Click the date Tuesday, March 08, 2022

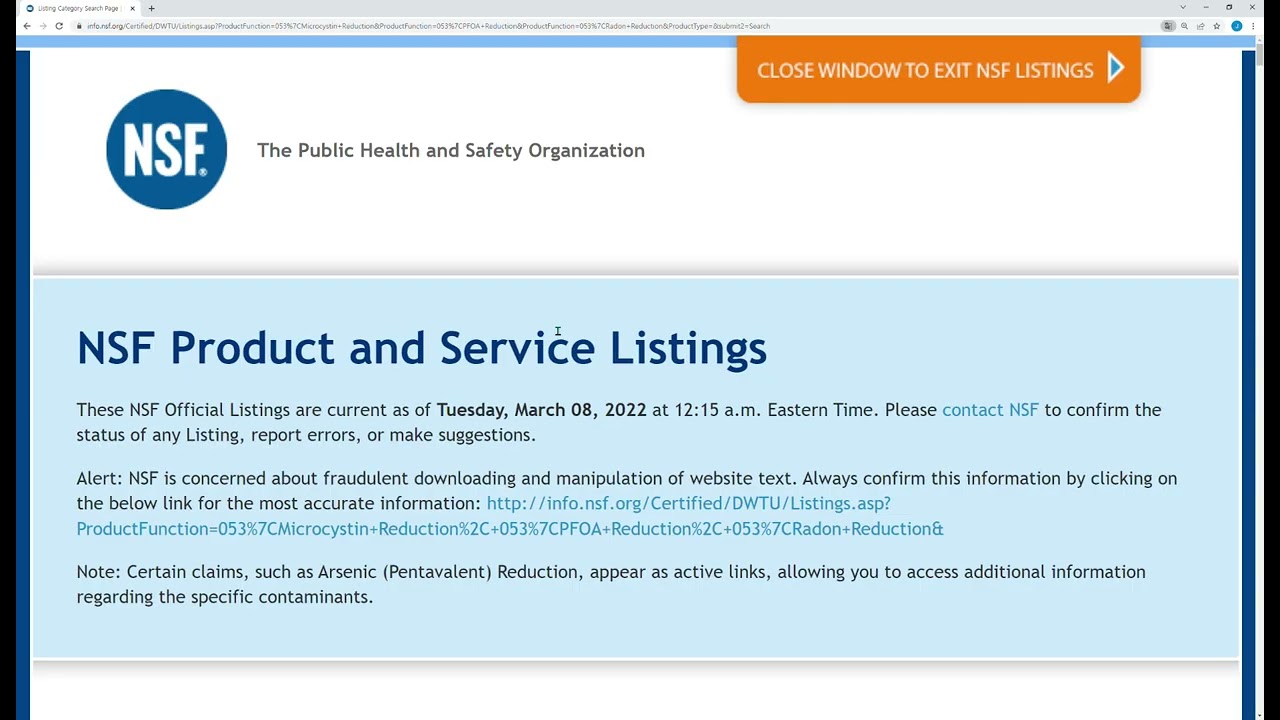pos(542,410)
